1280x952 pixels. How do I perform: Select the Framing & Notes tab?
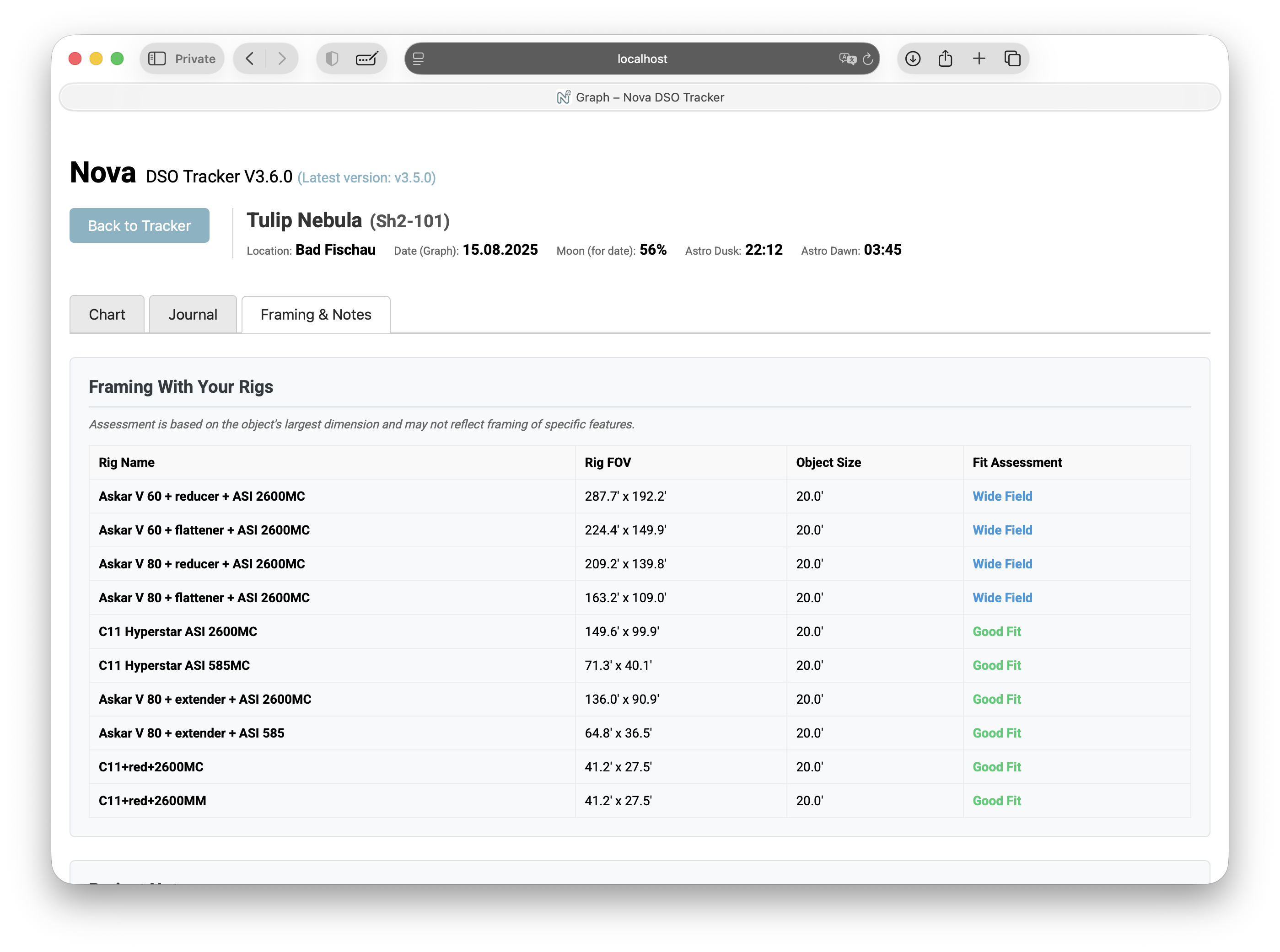(315, 315)
